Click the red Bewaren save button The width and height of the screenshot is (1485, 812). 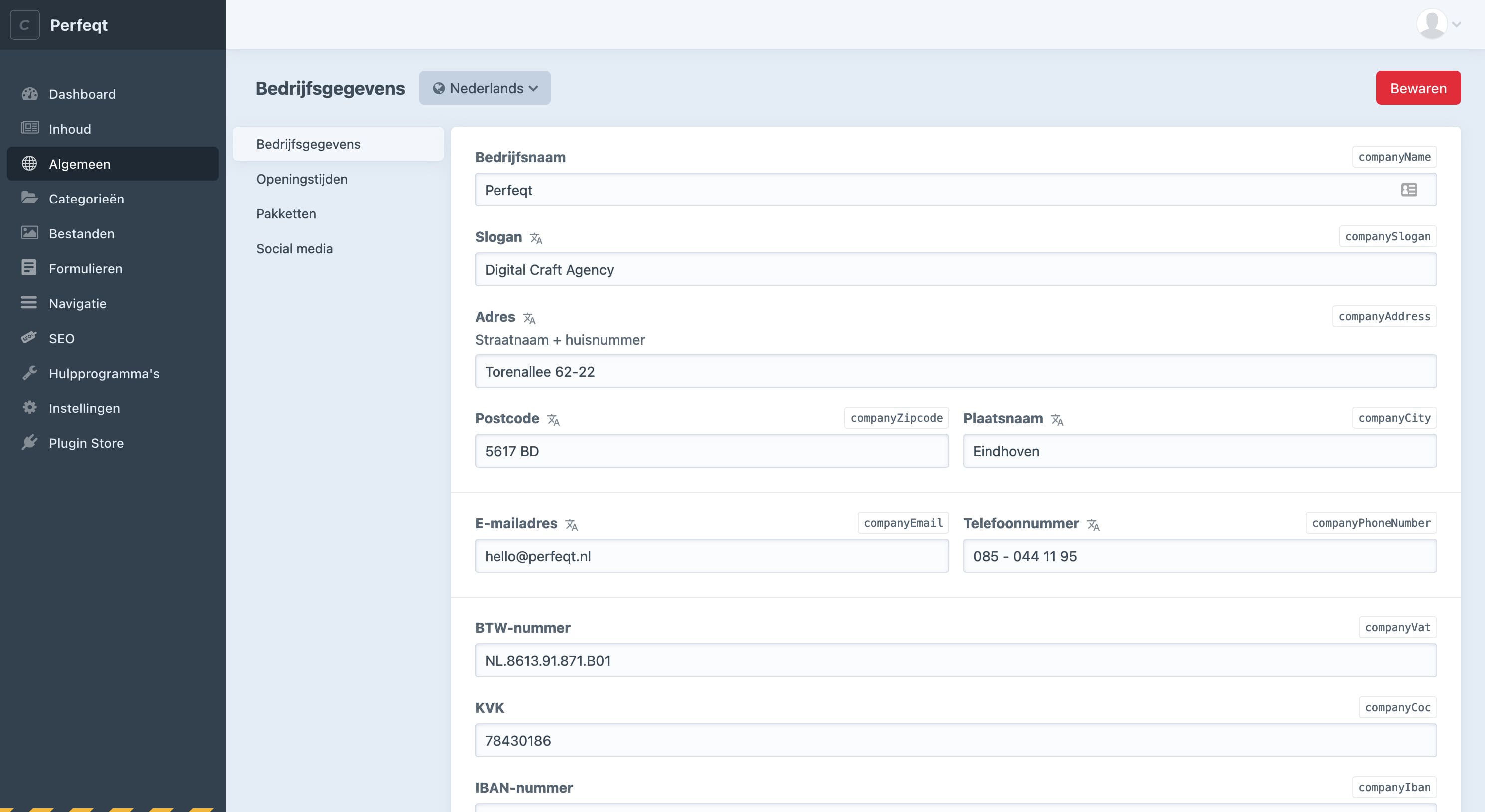(x=1418, y=88)
